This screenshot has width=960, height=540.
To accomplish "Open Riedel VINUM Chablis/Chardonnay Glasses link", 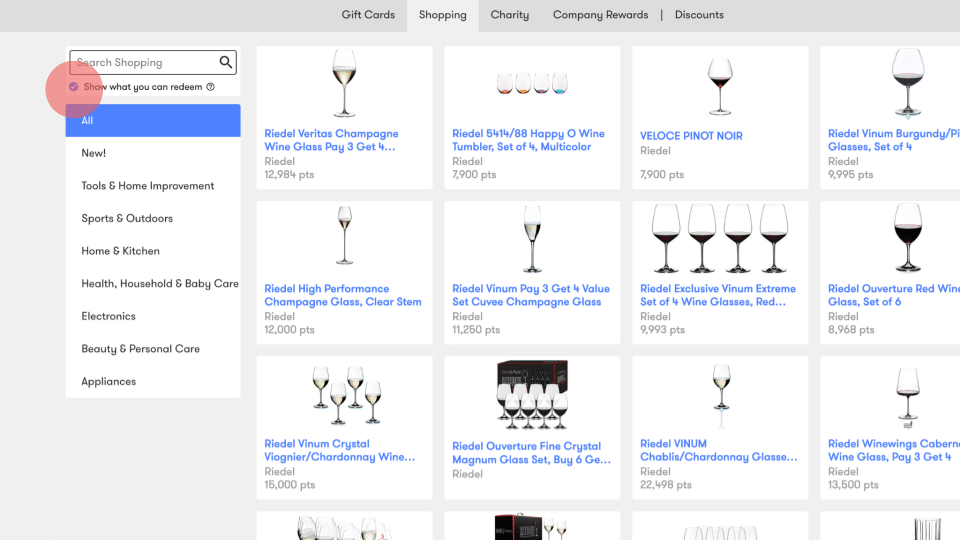I will tap(719, 450).
